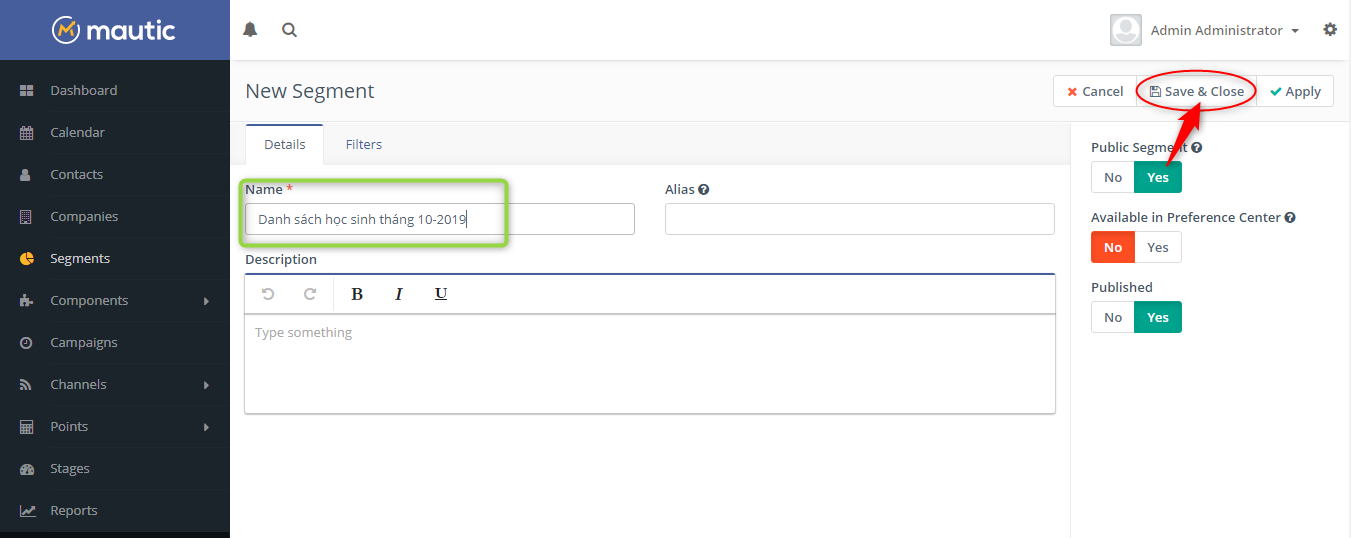Image resolution: width=1351 pixels, height=538 pixels.
Task: Click the Cancel button
Action: point(1095,91)
